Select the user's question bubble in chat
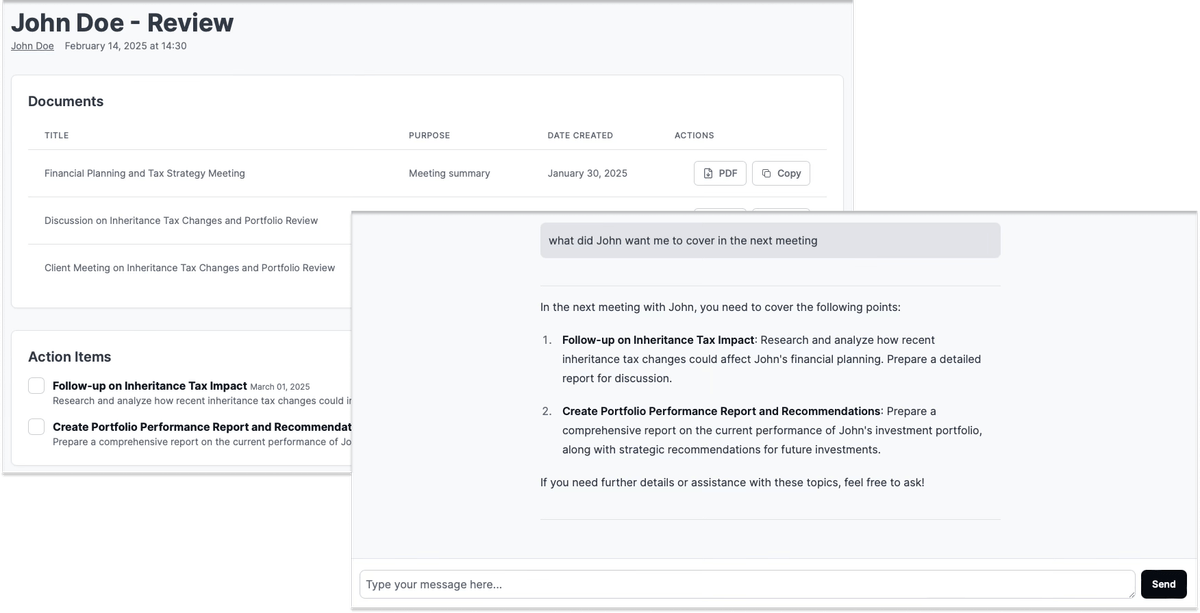Image resolution: width=1200 pixels, height=613 pixels. click(769, 241)
